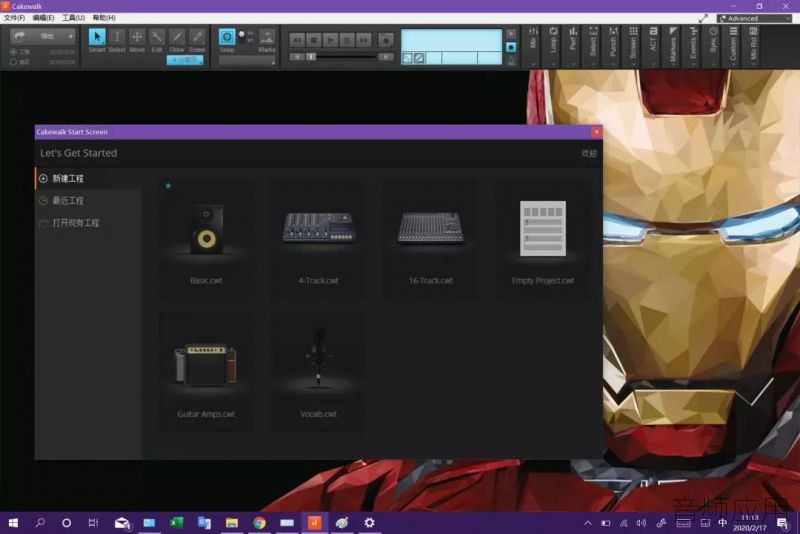Choose the Basic.cwt speaker template
Screen dimensions: 800x534
206,239
